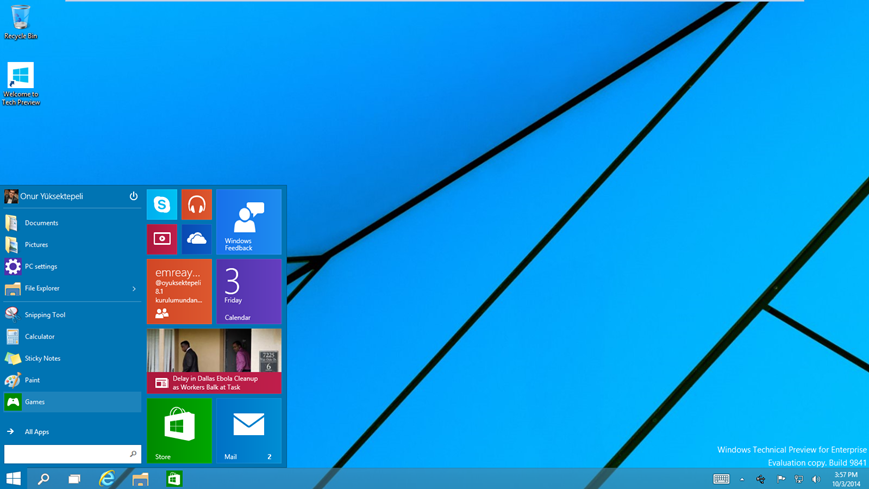Launch the Music headphones tile
Image resolution: width=869 pixels, height=489 pixels.
(x=196, y=204)
